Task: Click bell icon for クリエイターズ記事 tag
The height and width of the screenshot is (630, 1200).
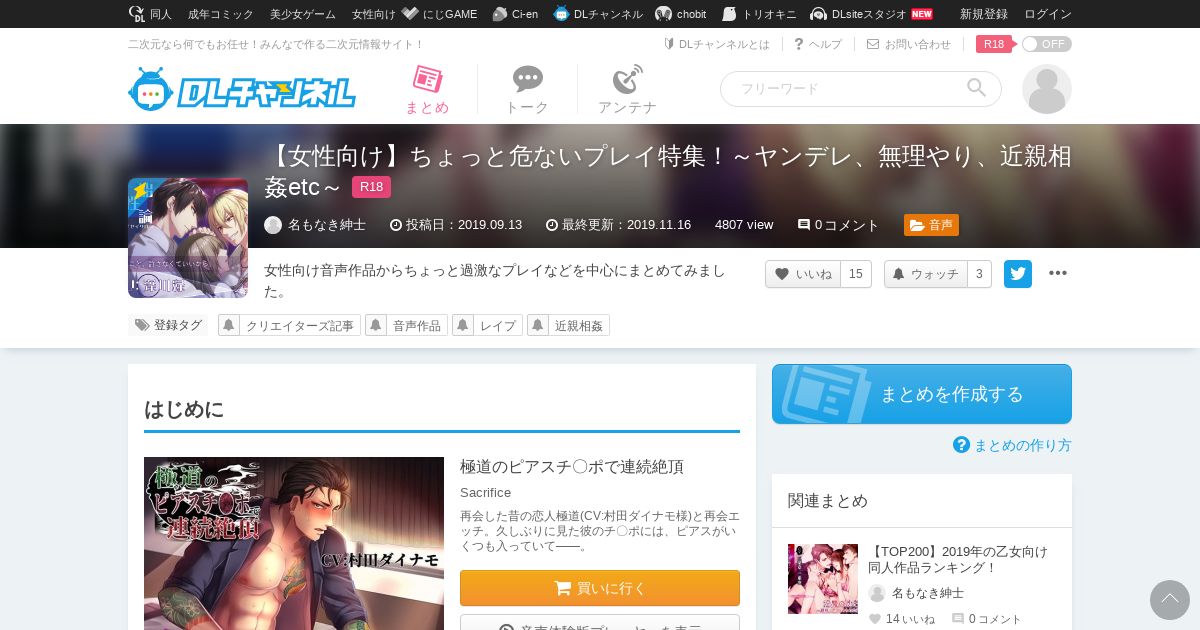Action: click(229, 325)
